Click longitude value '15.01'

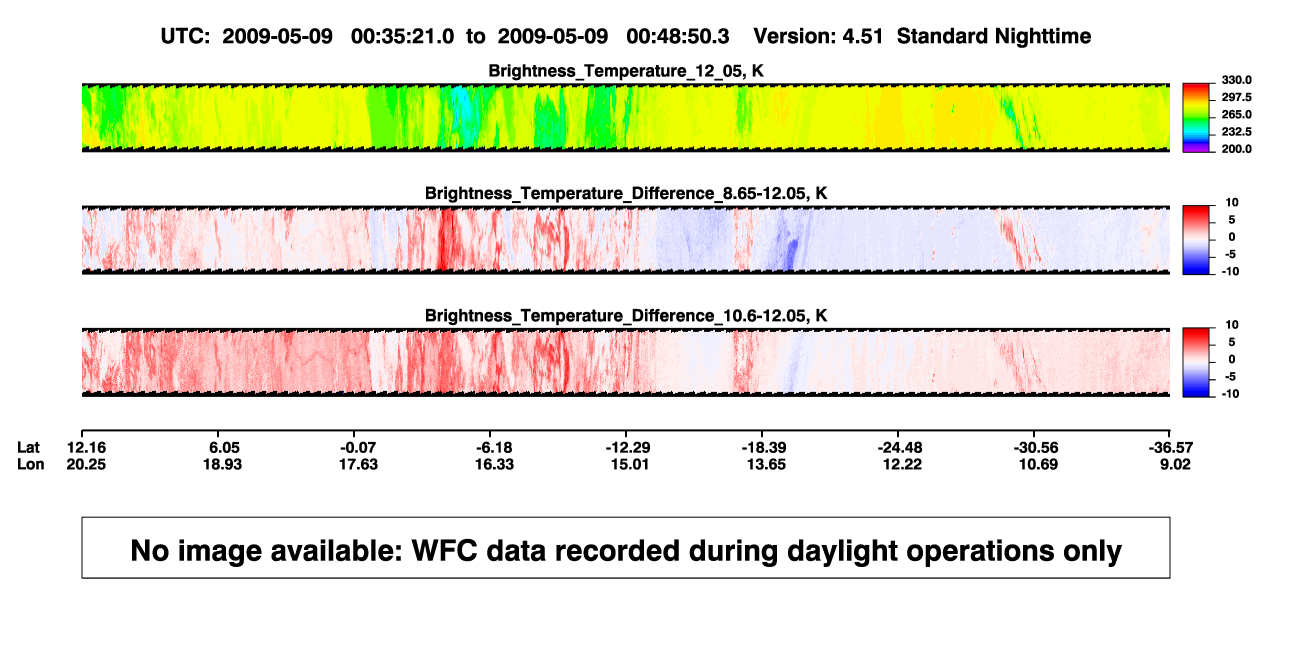pos(632,464)
